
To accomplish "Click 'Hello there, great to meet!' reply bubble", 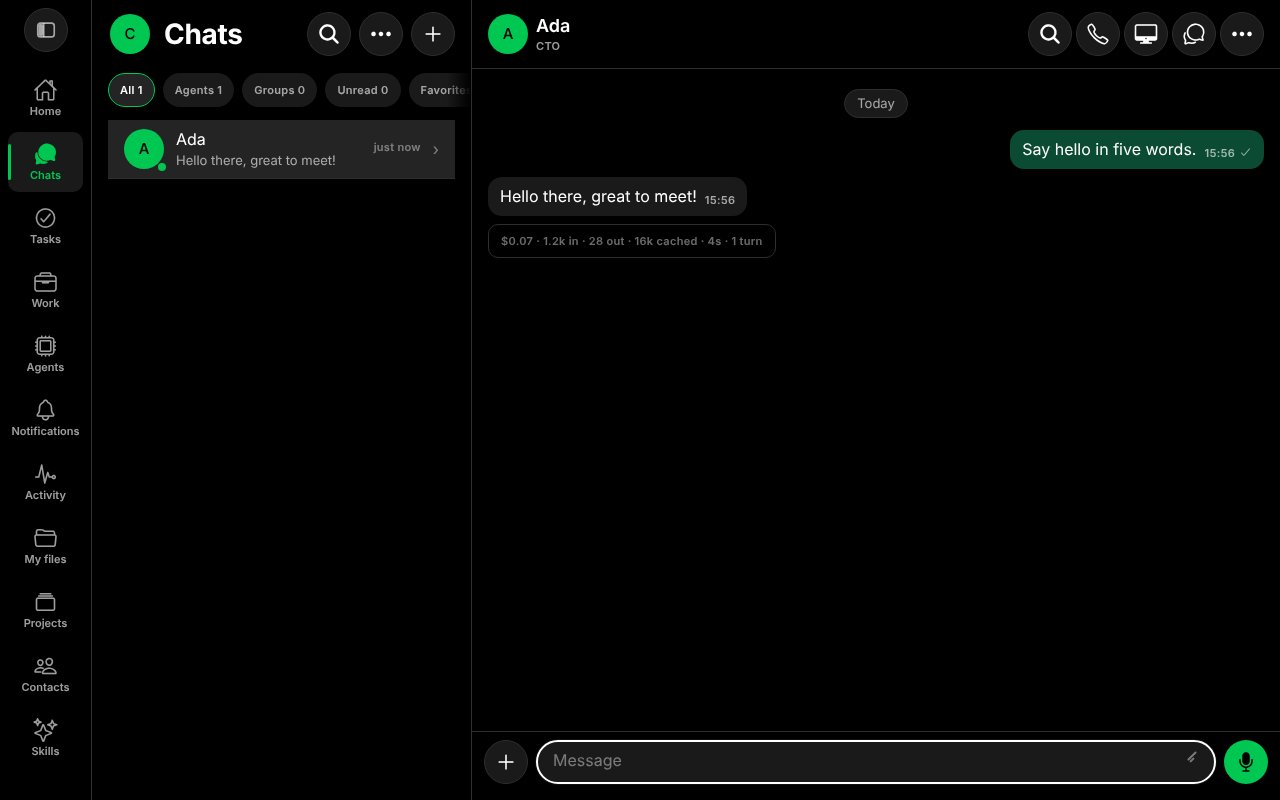I will [x=617, y=197].
